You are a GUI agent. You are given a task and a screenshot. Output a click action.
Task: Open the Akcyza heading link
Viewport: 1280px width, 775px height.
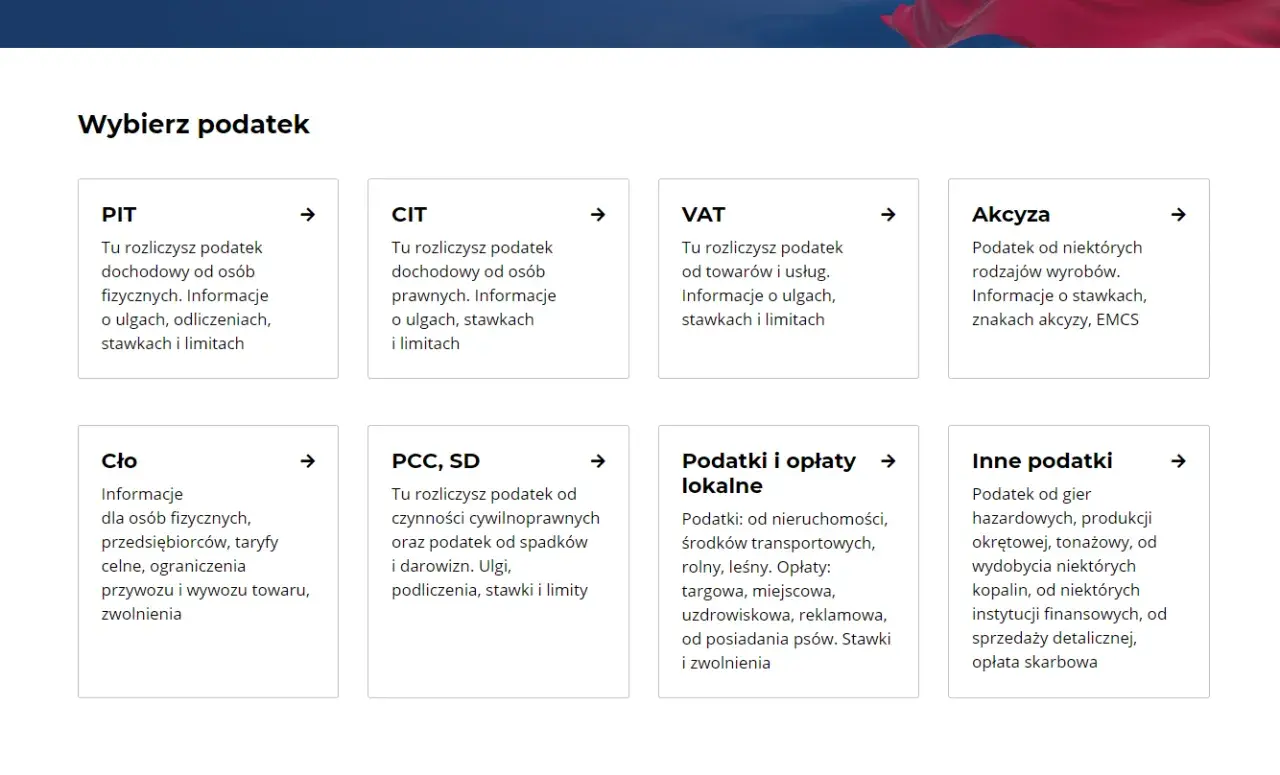(1011, 214)
